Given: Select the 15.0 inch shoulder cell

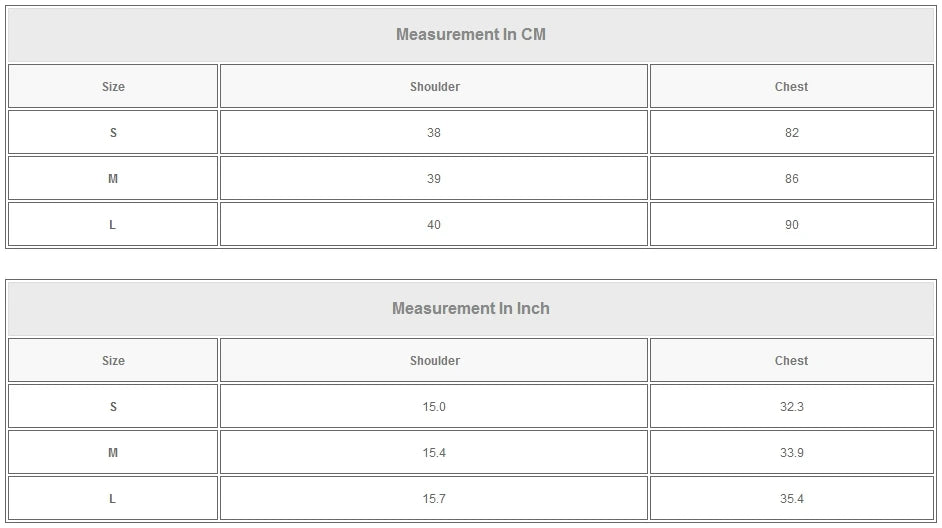Looking at the screenshot, I should 434,407.
